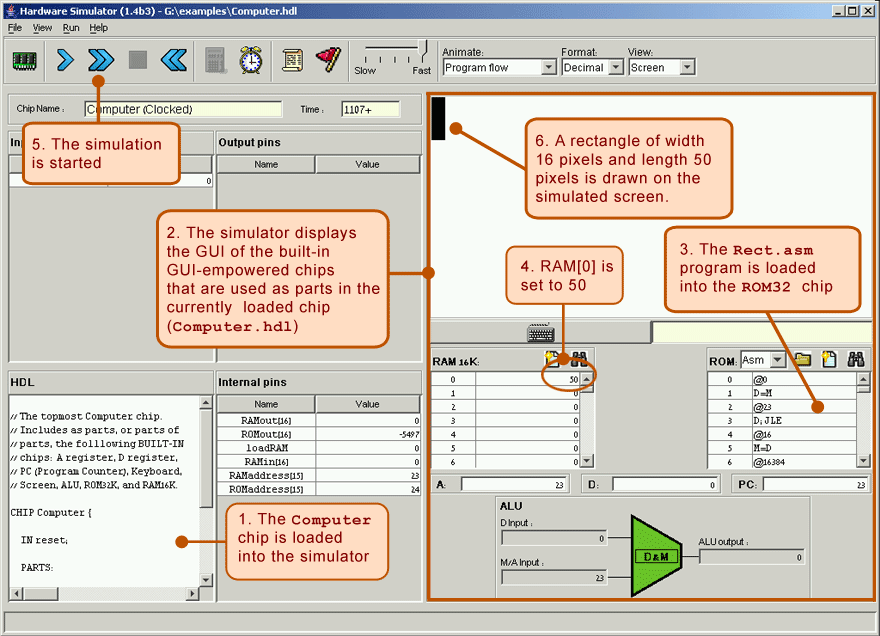
Task: Click the Tick Tock alarm clock icon
Action: 251,60
